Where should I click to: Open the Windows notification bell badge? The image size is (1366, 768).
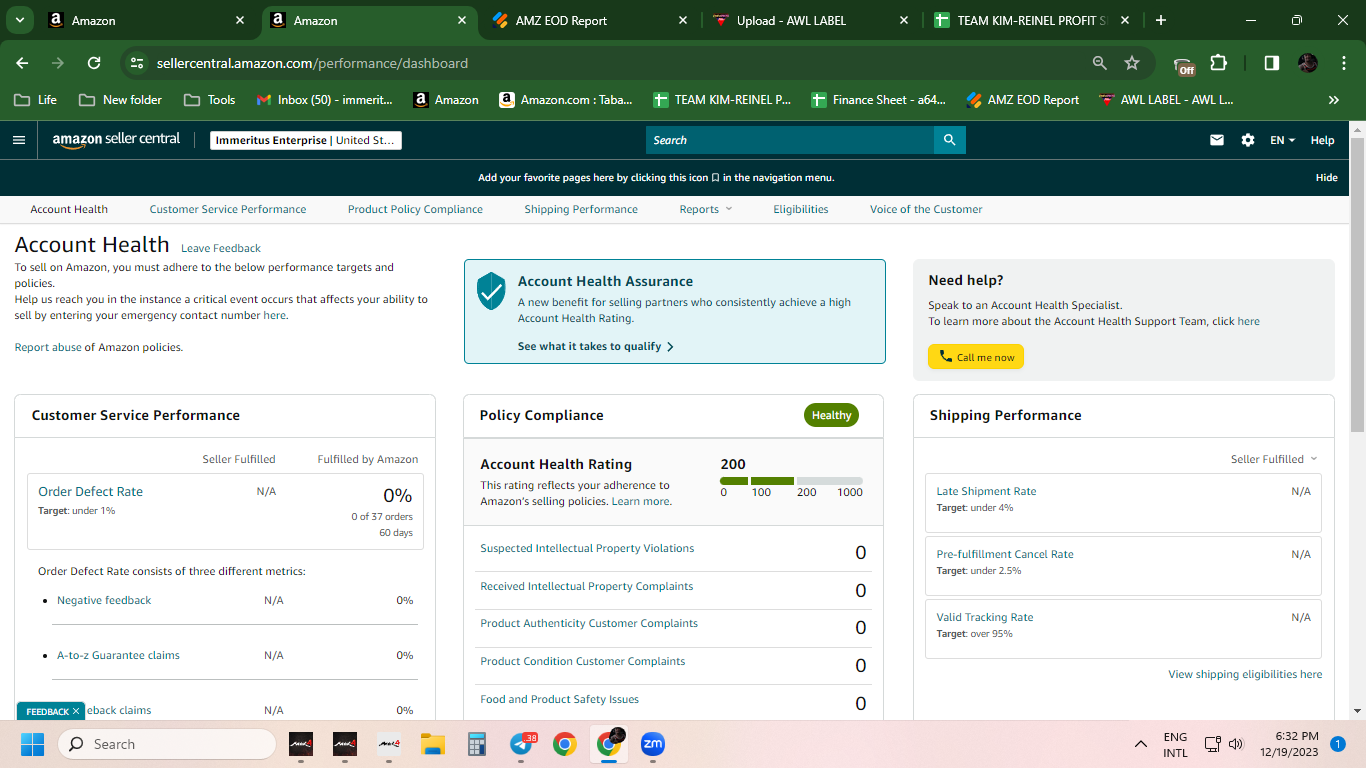pyautogui.click(x=1337, y=744)
